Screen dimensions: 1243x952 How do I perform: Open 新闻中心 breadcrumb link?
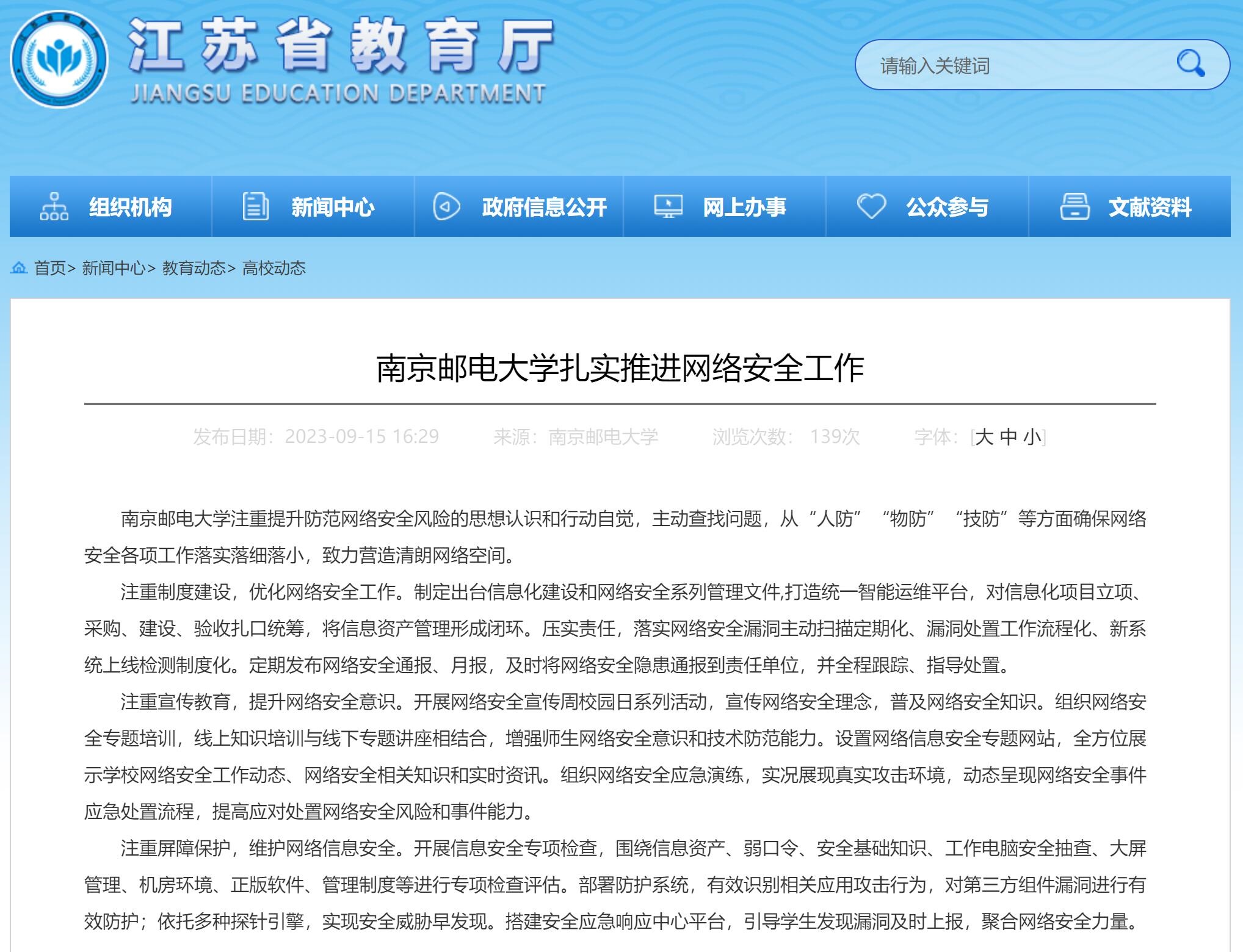pyautogui.click(x=114, y=268)
